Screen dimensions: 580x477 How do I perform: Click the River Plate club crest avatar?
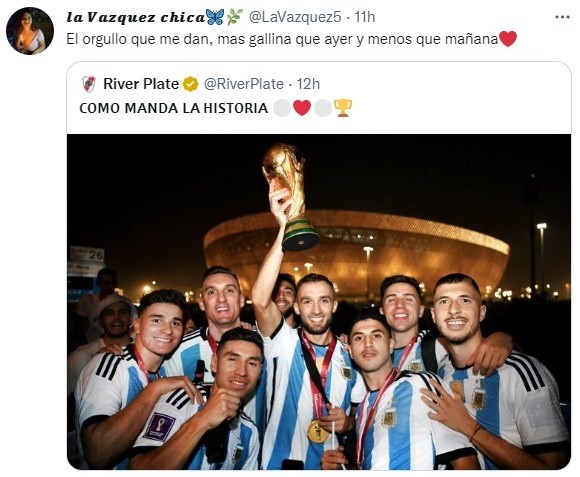point(88,84)
